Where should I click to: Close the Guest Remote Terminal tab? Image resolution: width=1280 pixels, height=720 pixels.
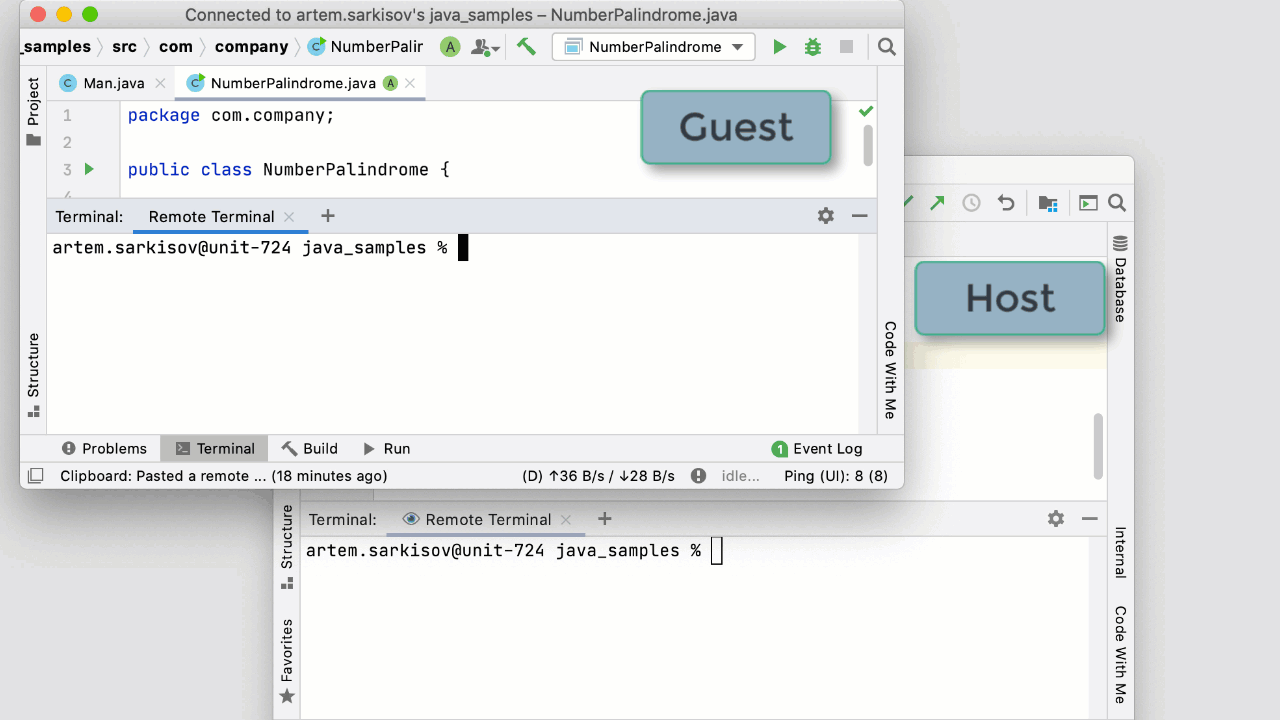coord(289,216)
